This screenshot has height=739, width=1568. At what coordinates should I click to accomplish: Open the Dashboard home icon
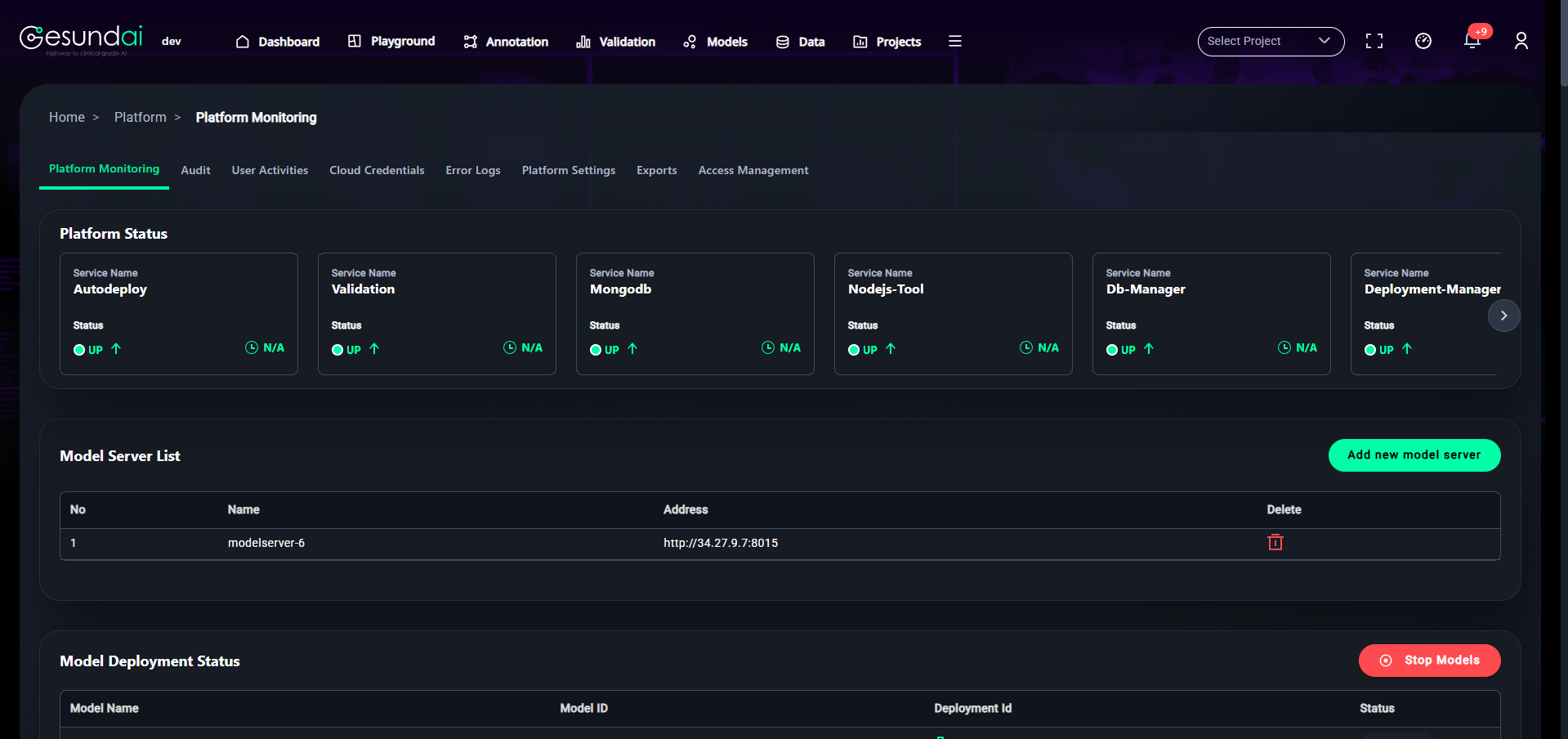[x=243, y=42]
